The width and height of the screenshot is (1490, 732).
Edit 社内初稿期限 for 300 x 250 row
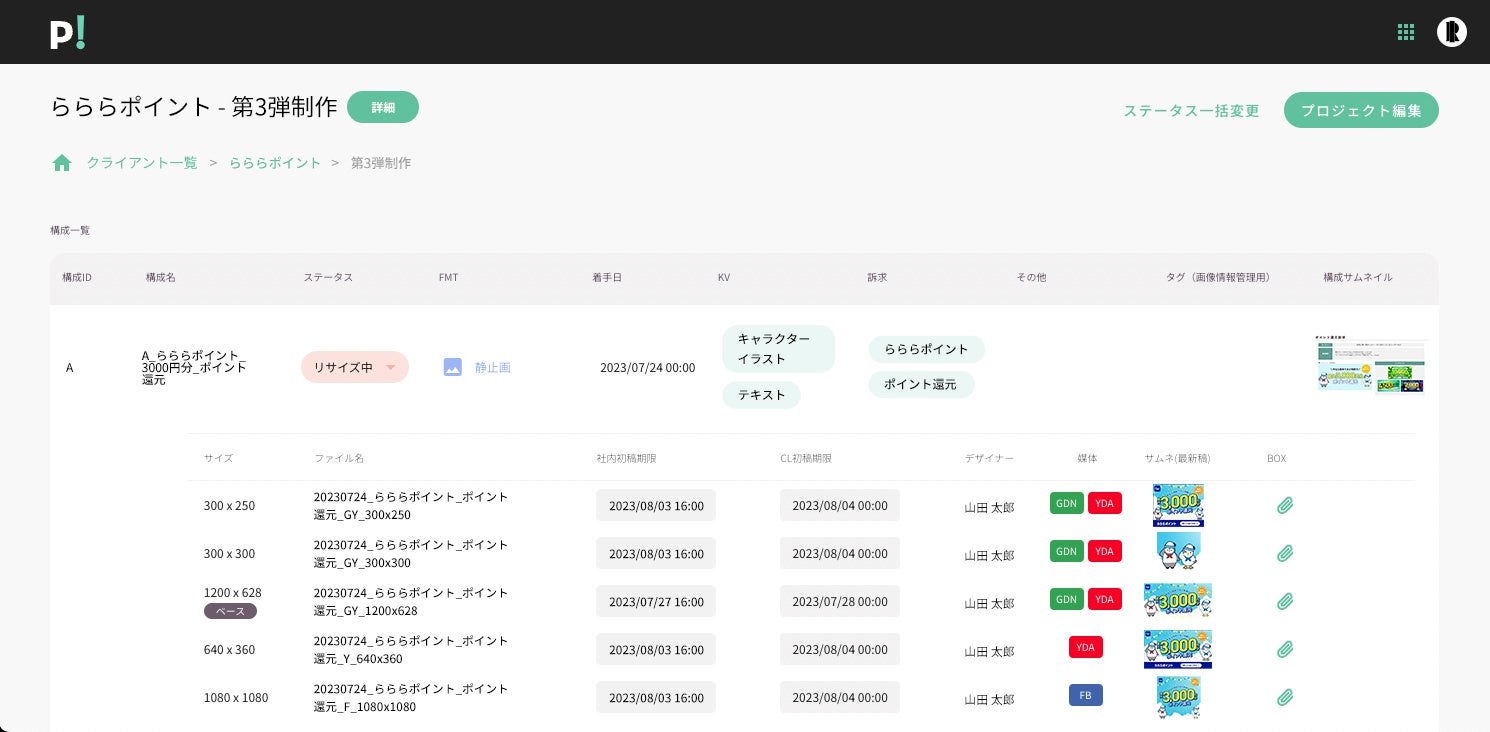656,505
